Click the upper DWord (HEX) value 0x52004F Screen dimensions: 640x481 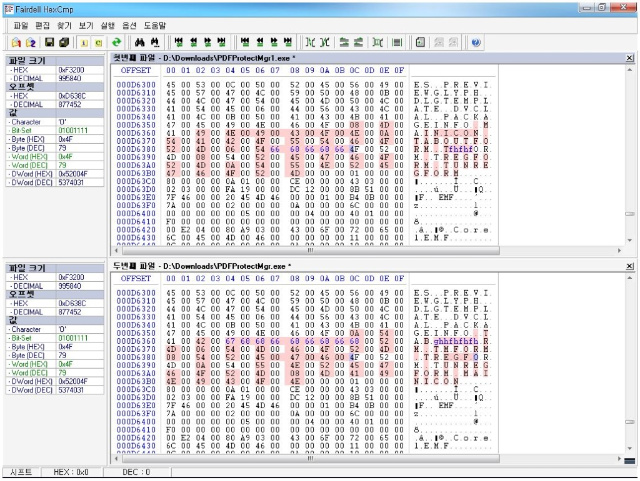tap(73, 174)
